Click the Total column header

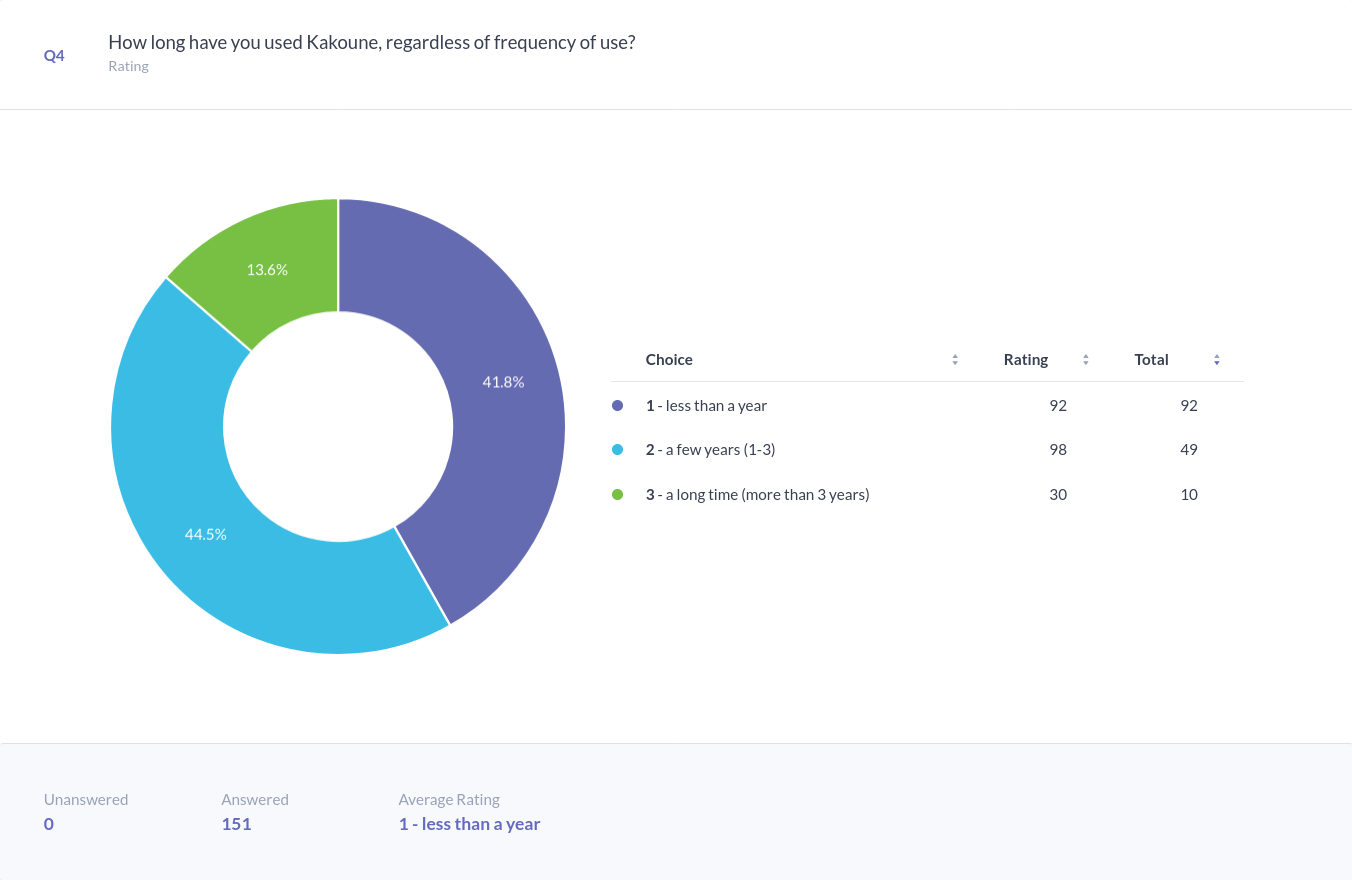tap(1151, 360)
